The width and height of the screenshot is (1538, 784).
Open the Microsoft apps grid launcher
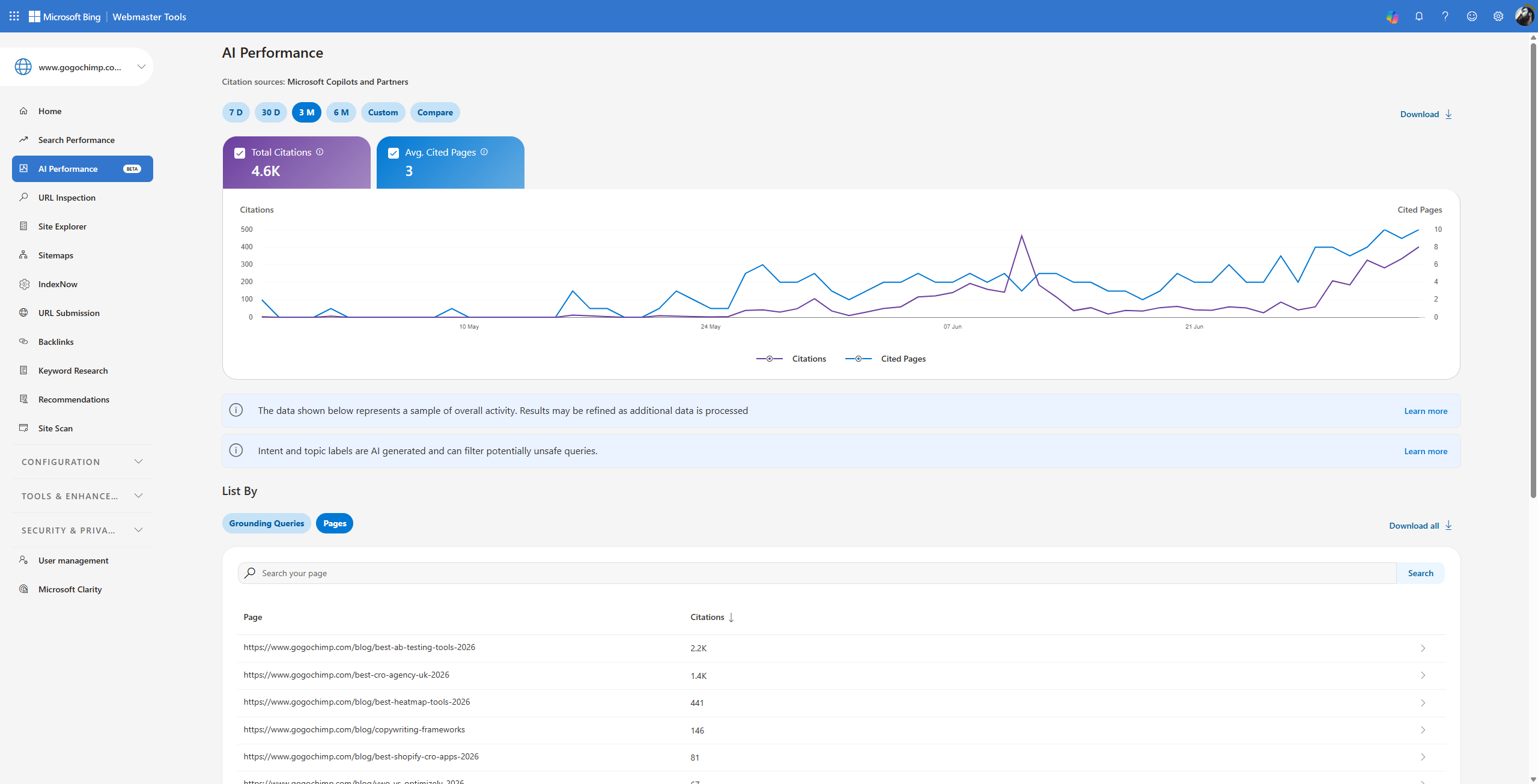point(14,16)
